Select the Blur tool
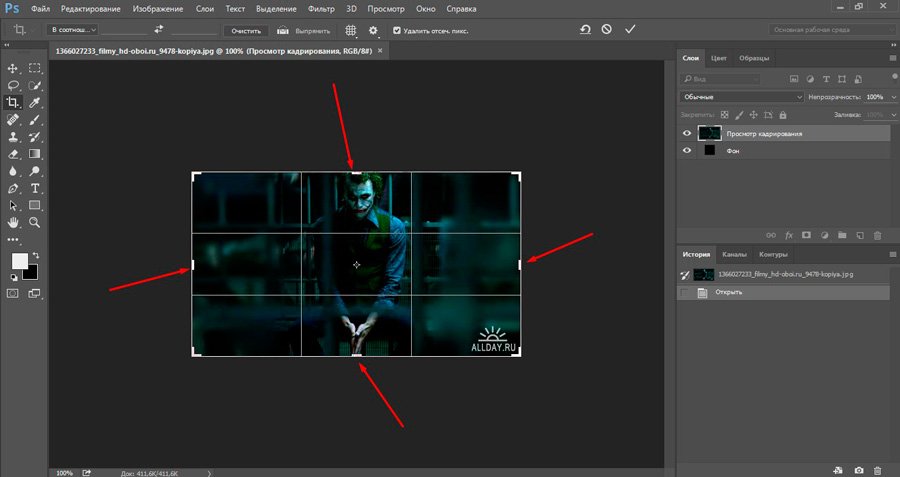 (12, 171)
